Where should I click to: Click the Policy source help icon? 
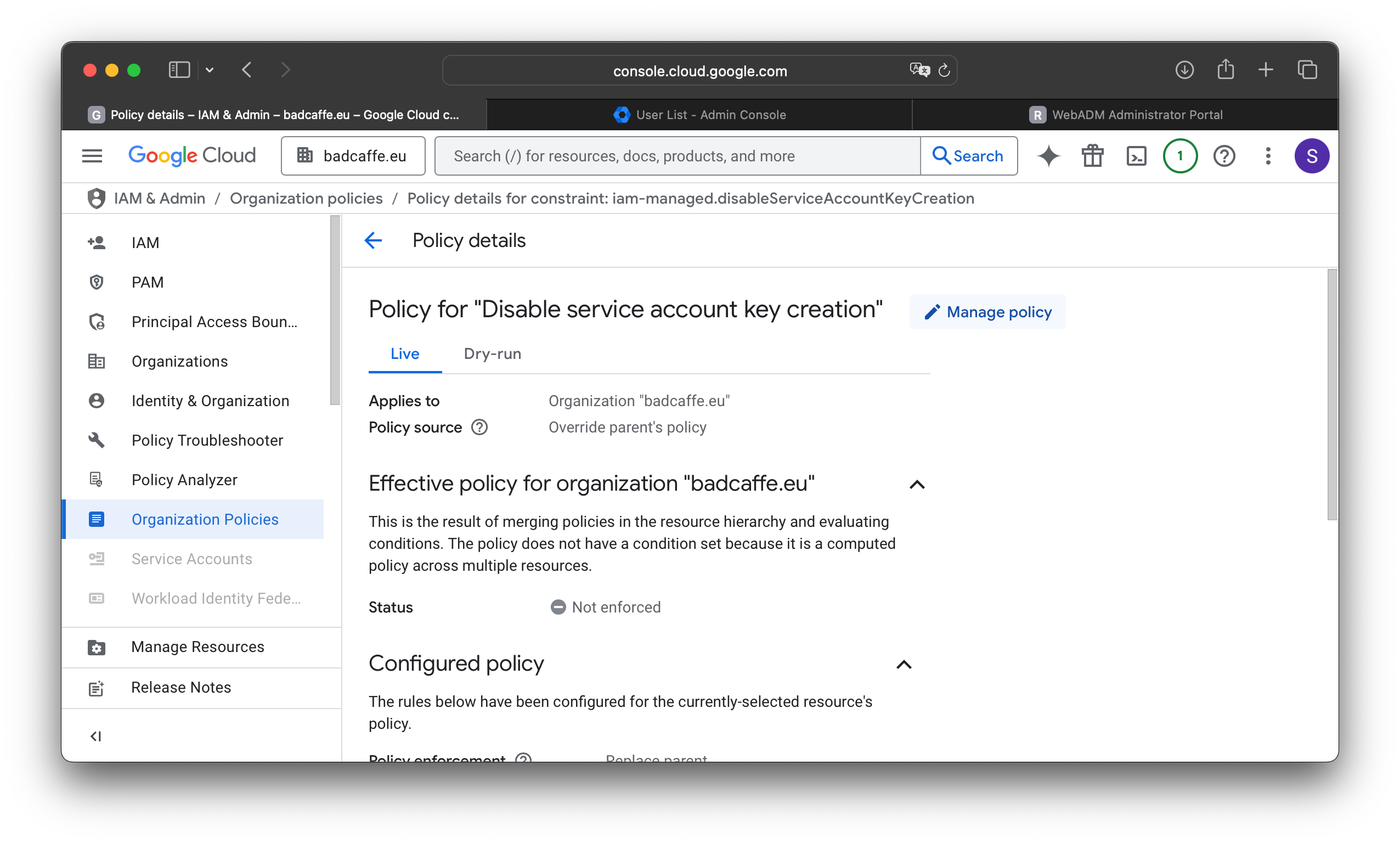pos(479,427)
